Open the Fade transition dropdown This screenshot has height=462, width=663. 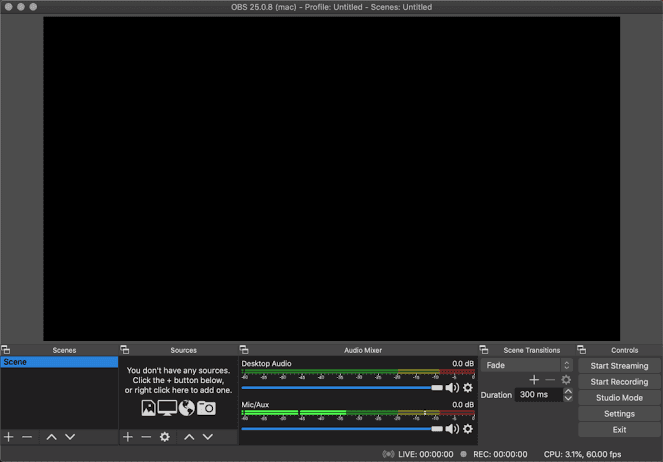pos(527,365)
